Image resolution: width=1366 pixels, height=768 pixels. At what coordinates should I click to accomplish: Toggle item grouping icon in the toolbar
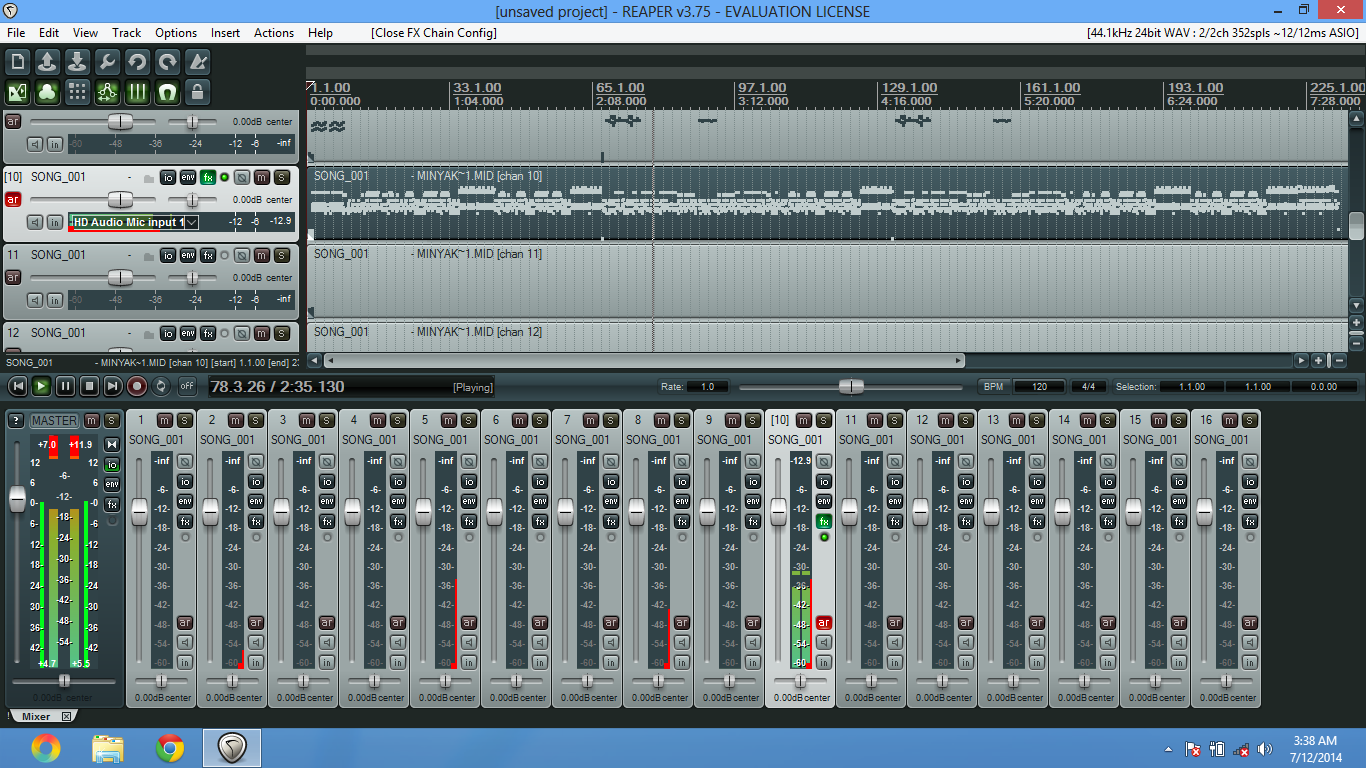(x=48, y=93)
